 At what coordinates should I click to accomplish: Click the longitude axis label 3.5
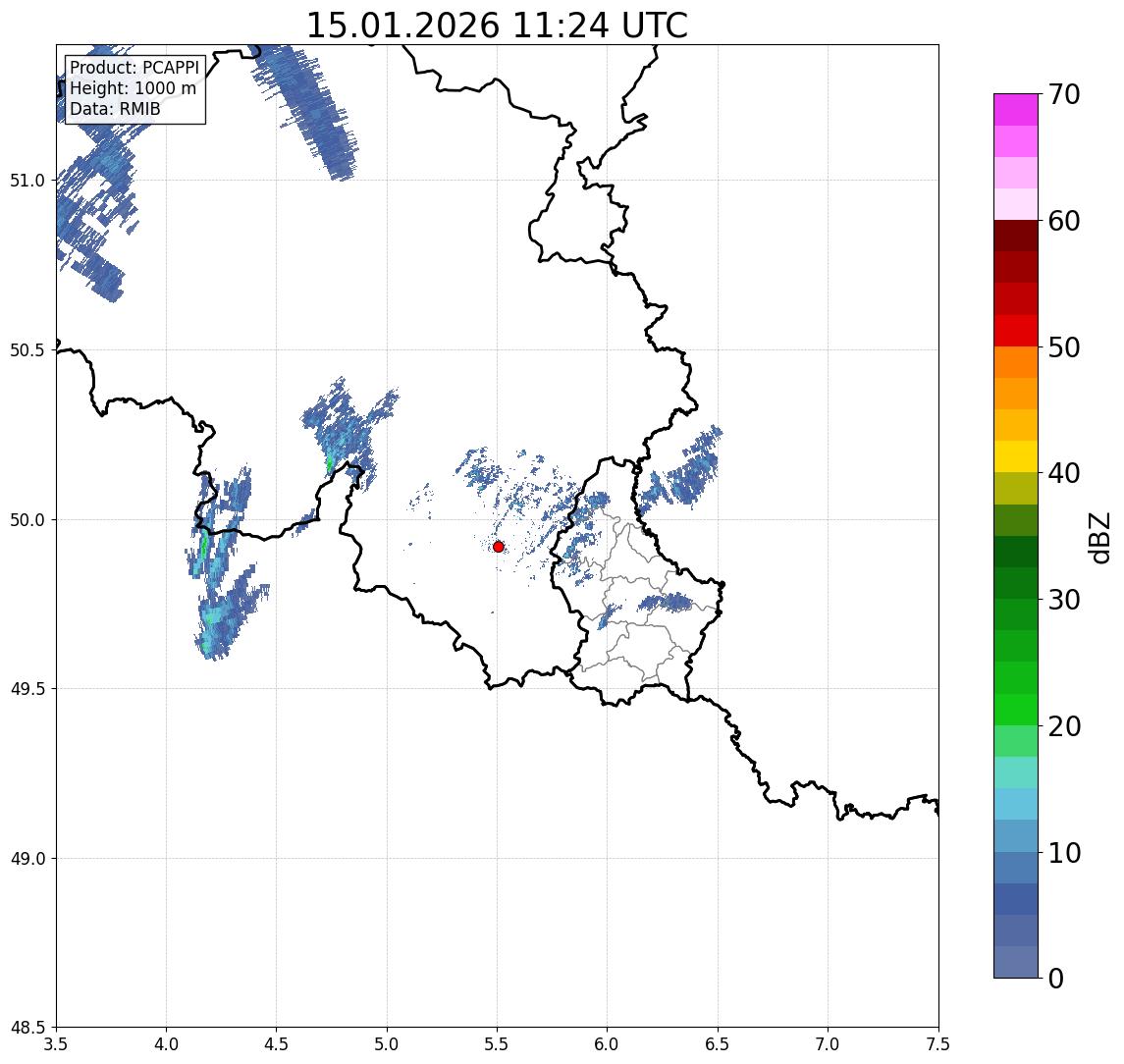click(x=56, y=1044)
